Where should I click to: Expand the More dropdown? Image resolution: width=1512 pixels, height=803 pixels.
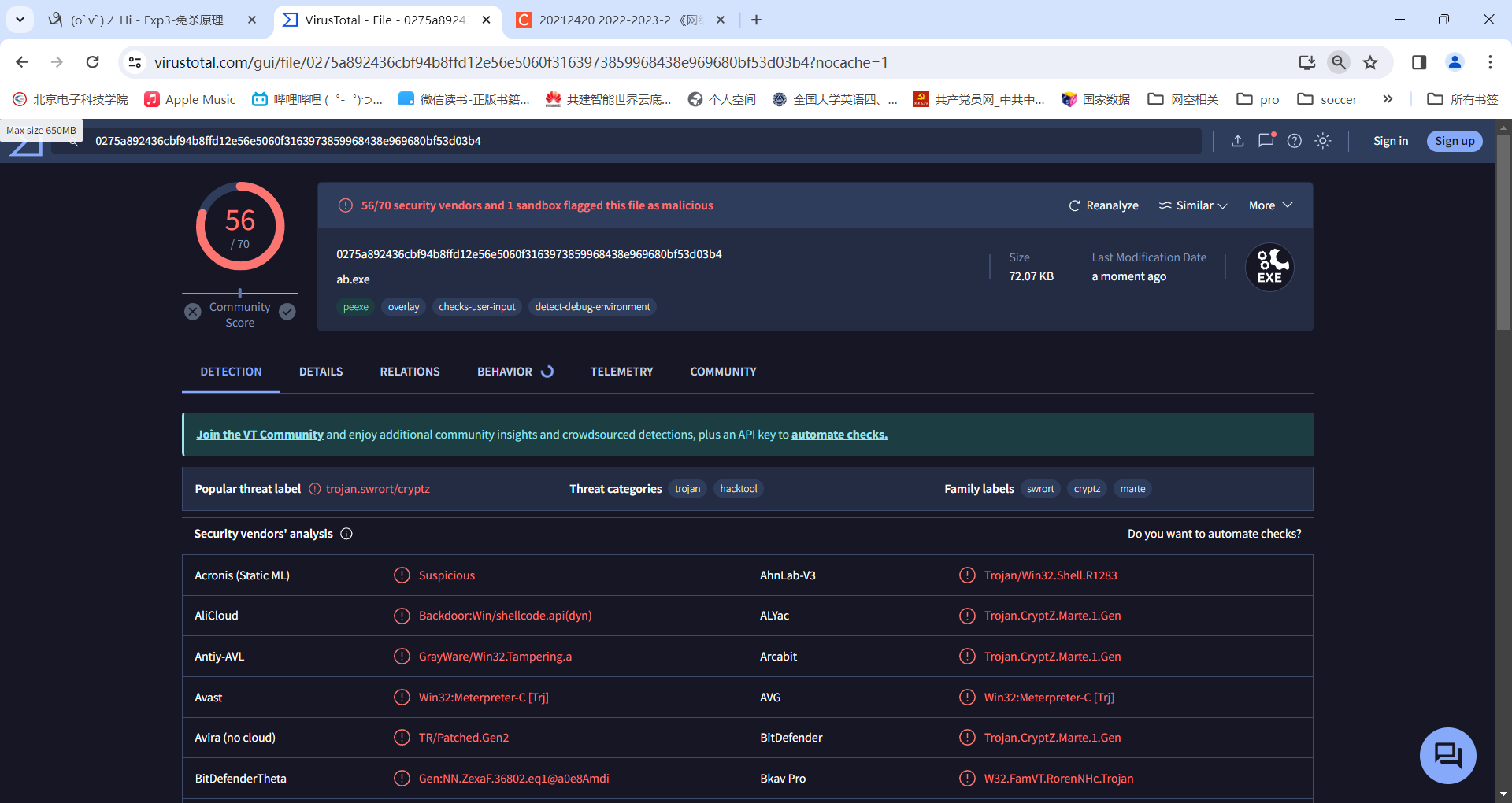[x=1271, y=205]
